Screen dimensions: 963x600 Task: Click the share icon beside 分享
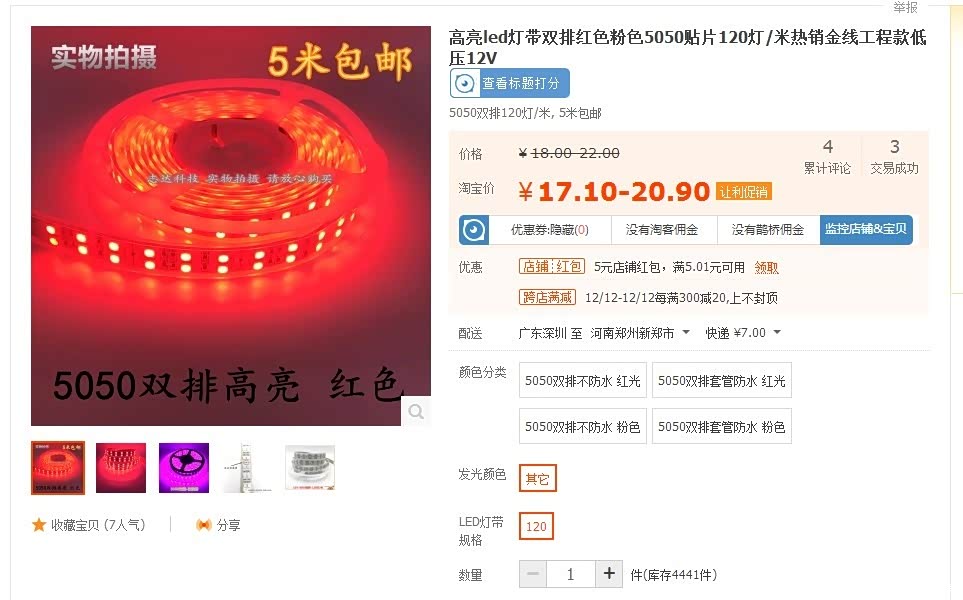click(203, 524)
